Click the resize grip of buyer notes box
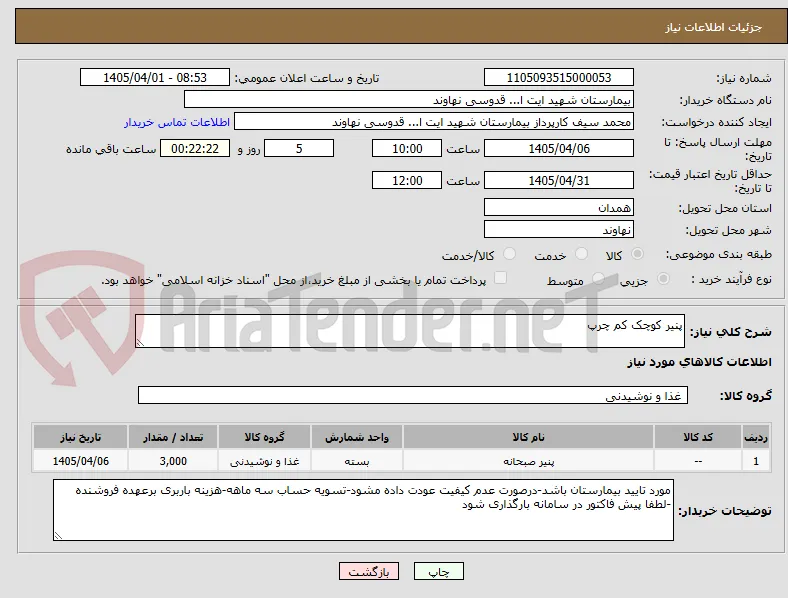The image size is (788, 598). point(58,536)
